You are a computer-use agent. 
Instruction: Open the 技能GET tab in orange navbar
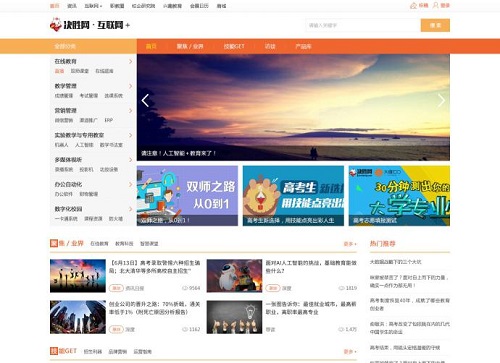(x=234, y=46)
